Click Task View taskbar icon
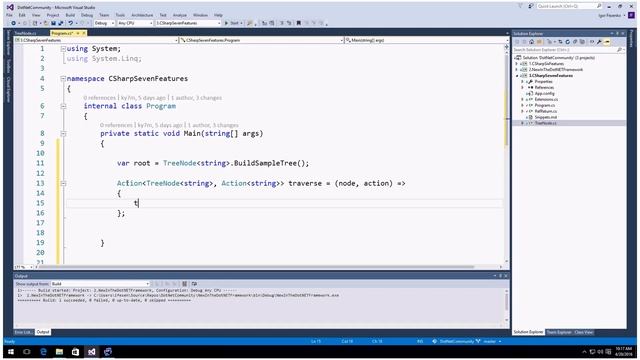The height and width of the screenshot is (360, 640). coord(27,351)
